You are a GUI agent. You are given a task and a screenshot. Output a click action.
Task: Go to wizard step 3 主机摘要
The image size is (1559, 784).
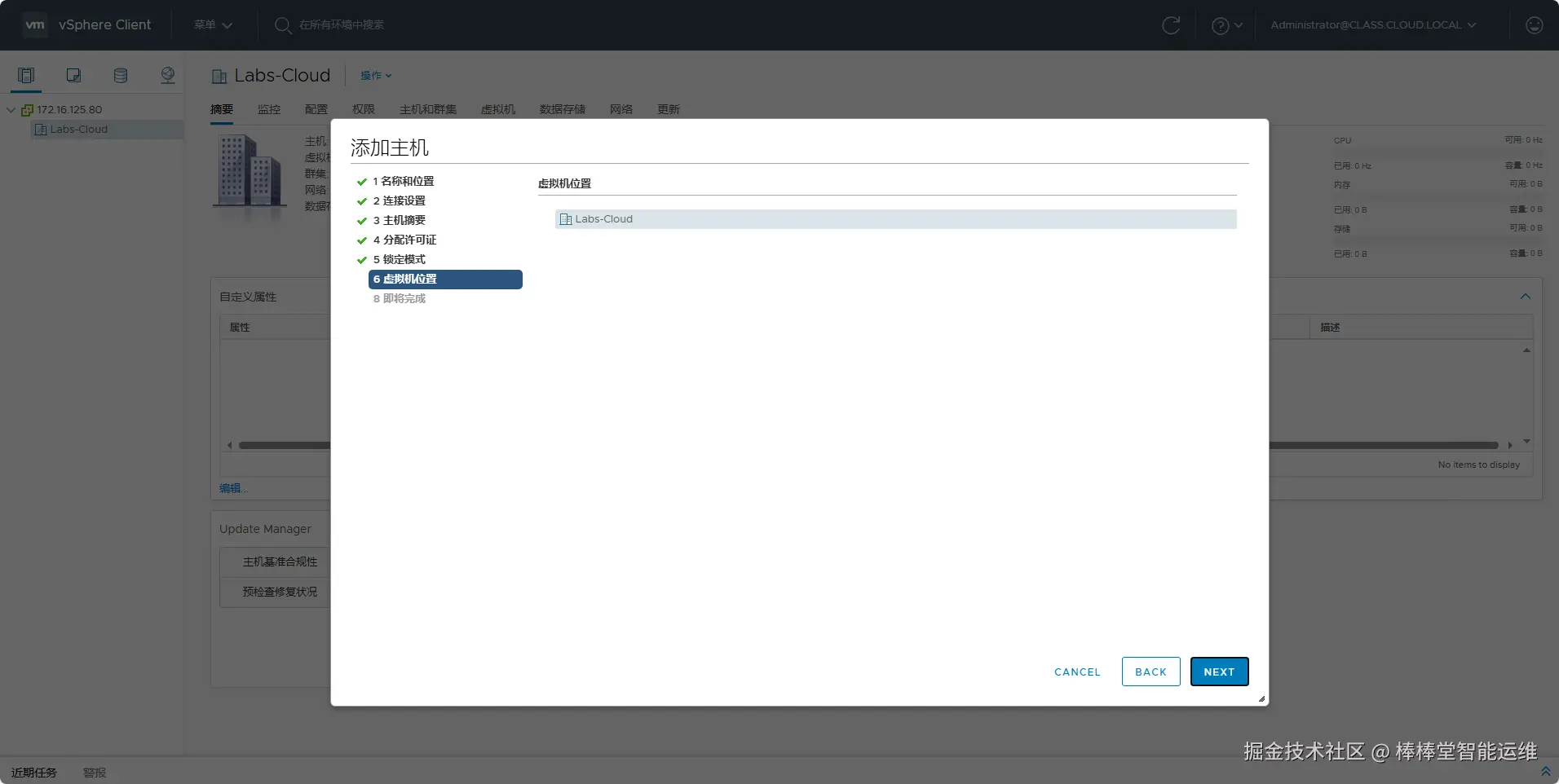(x=400, y=220)
